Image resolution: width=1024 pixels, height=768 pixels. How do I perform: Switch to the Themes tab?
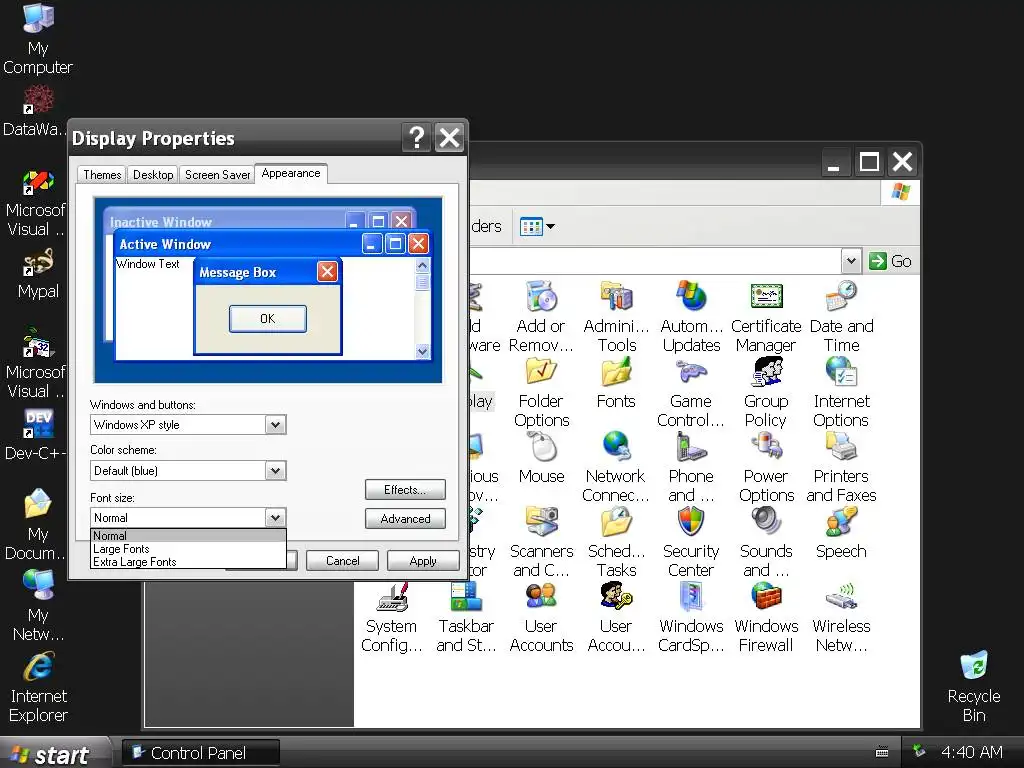click(102, 175)
